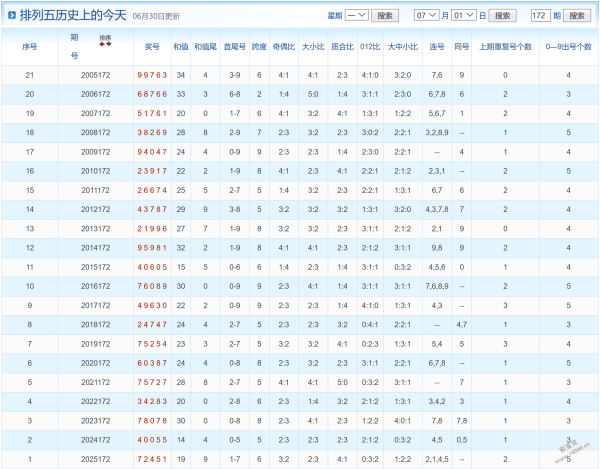Select issue number 2020172

pyautogui.click(x=95, y=363)
